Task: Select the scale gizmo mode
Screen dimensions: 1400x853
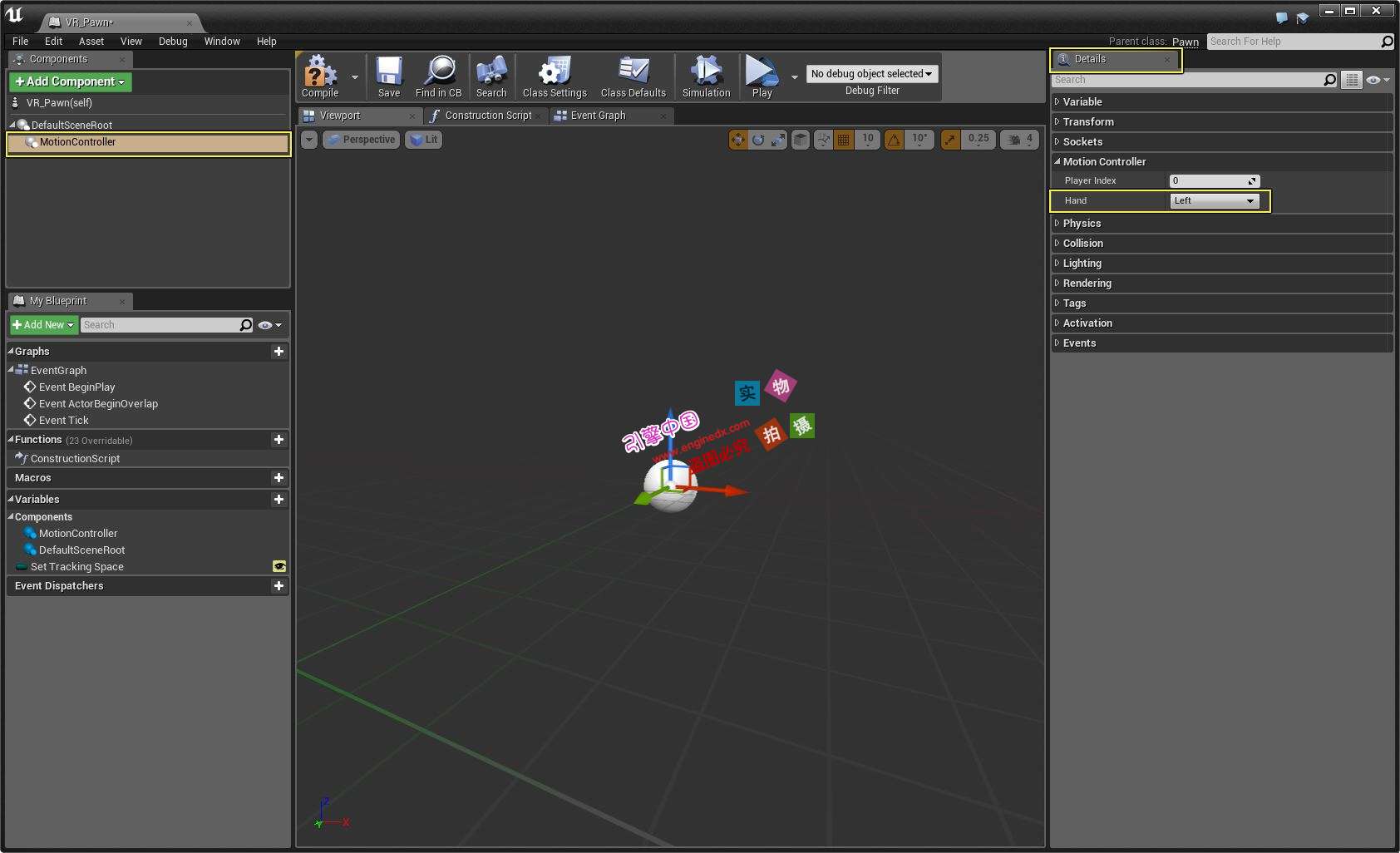Action: tap(778, 140)
